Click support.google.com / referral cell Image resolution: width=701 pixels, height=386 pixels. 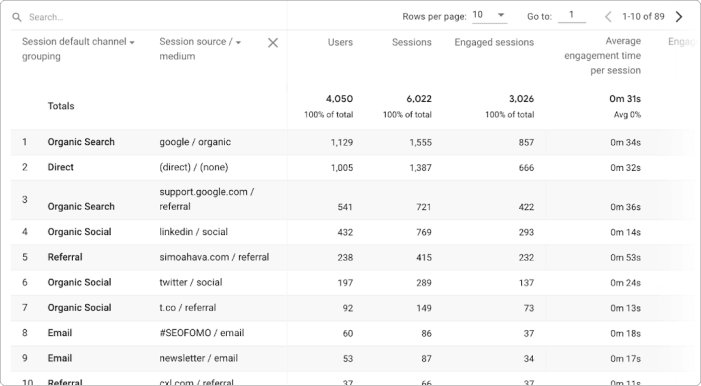207,199
